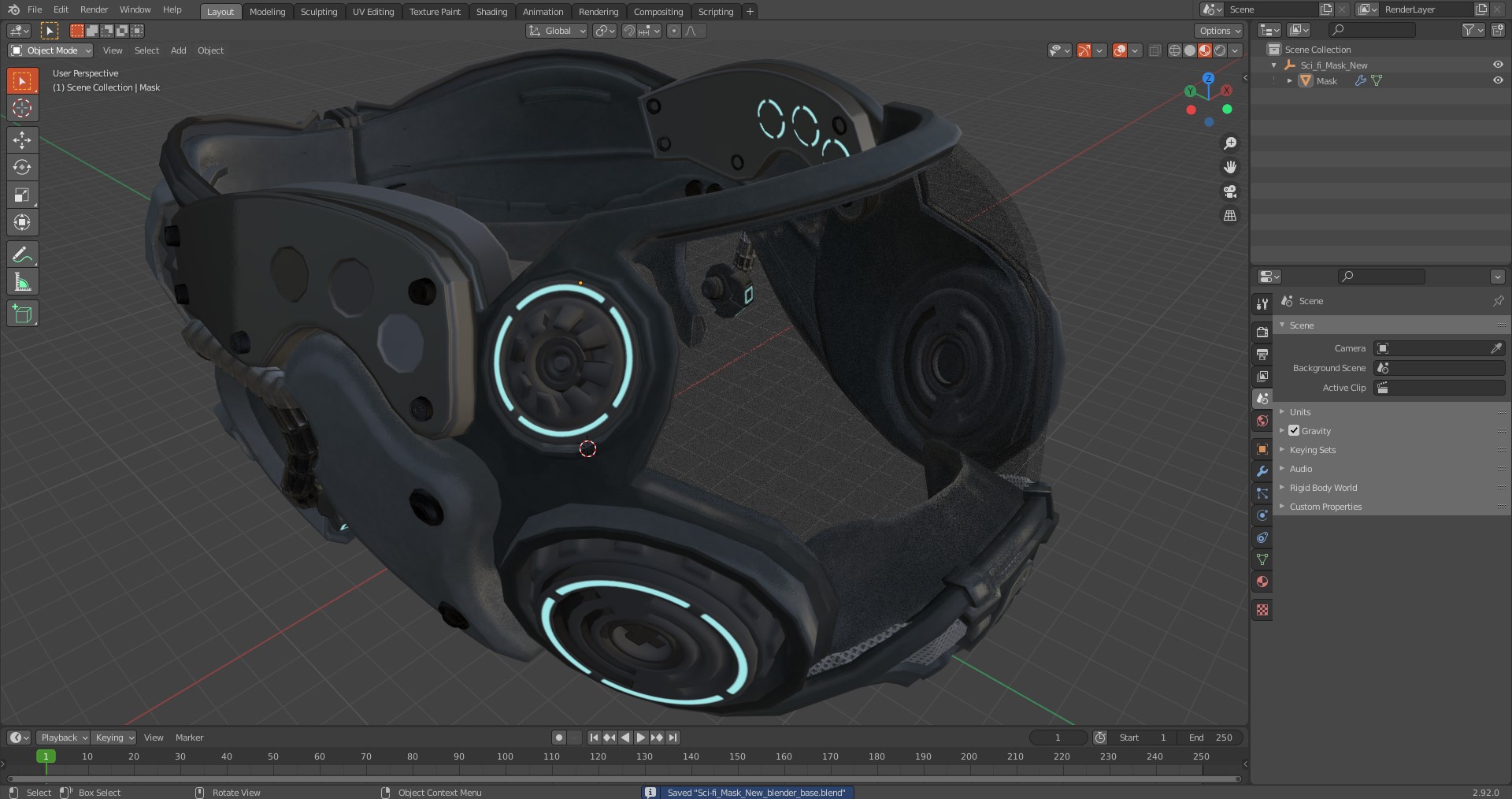Open the Tool properties tab

pyautogui.click(x=1262, y=303)
